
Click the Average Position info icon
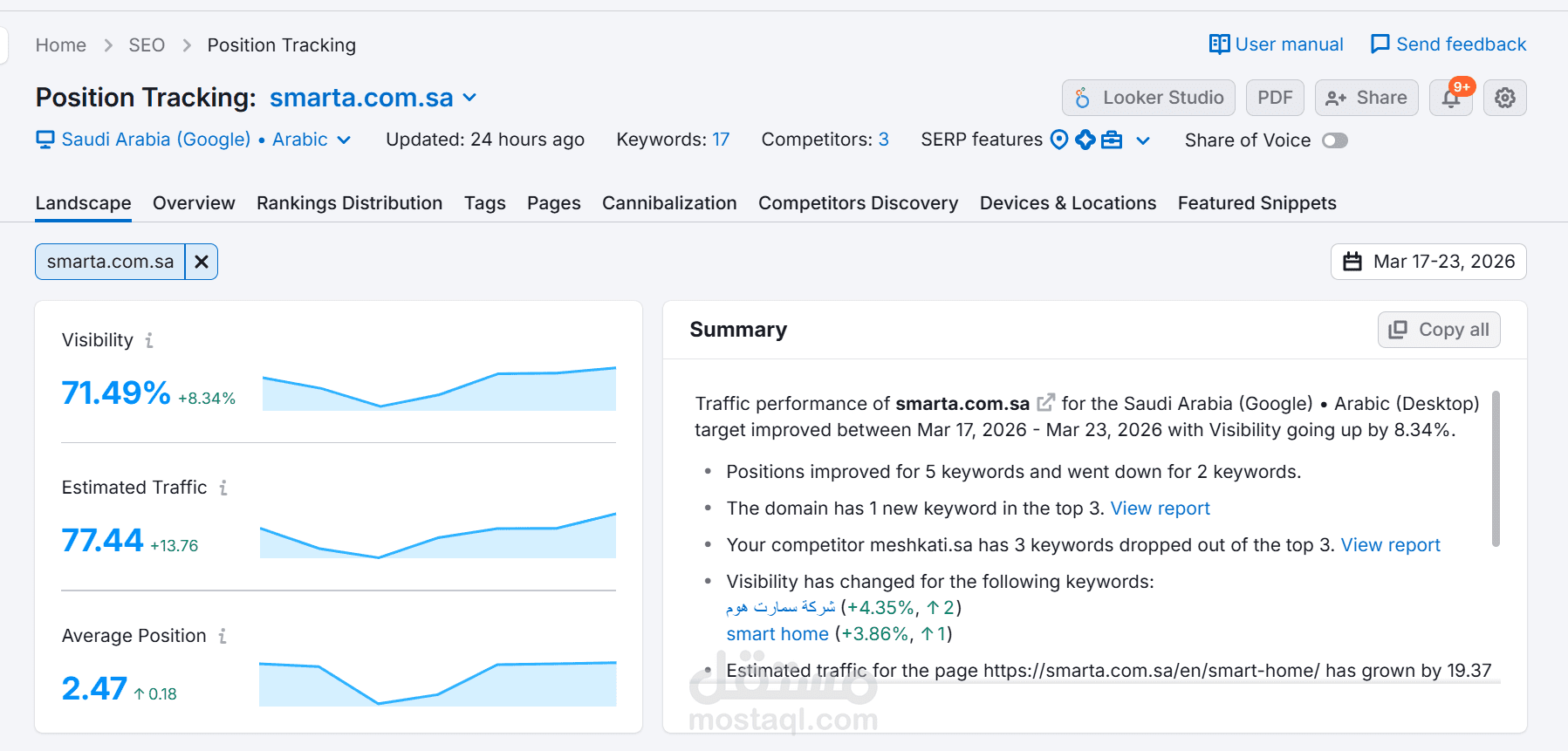point(223,636)
